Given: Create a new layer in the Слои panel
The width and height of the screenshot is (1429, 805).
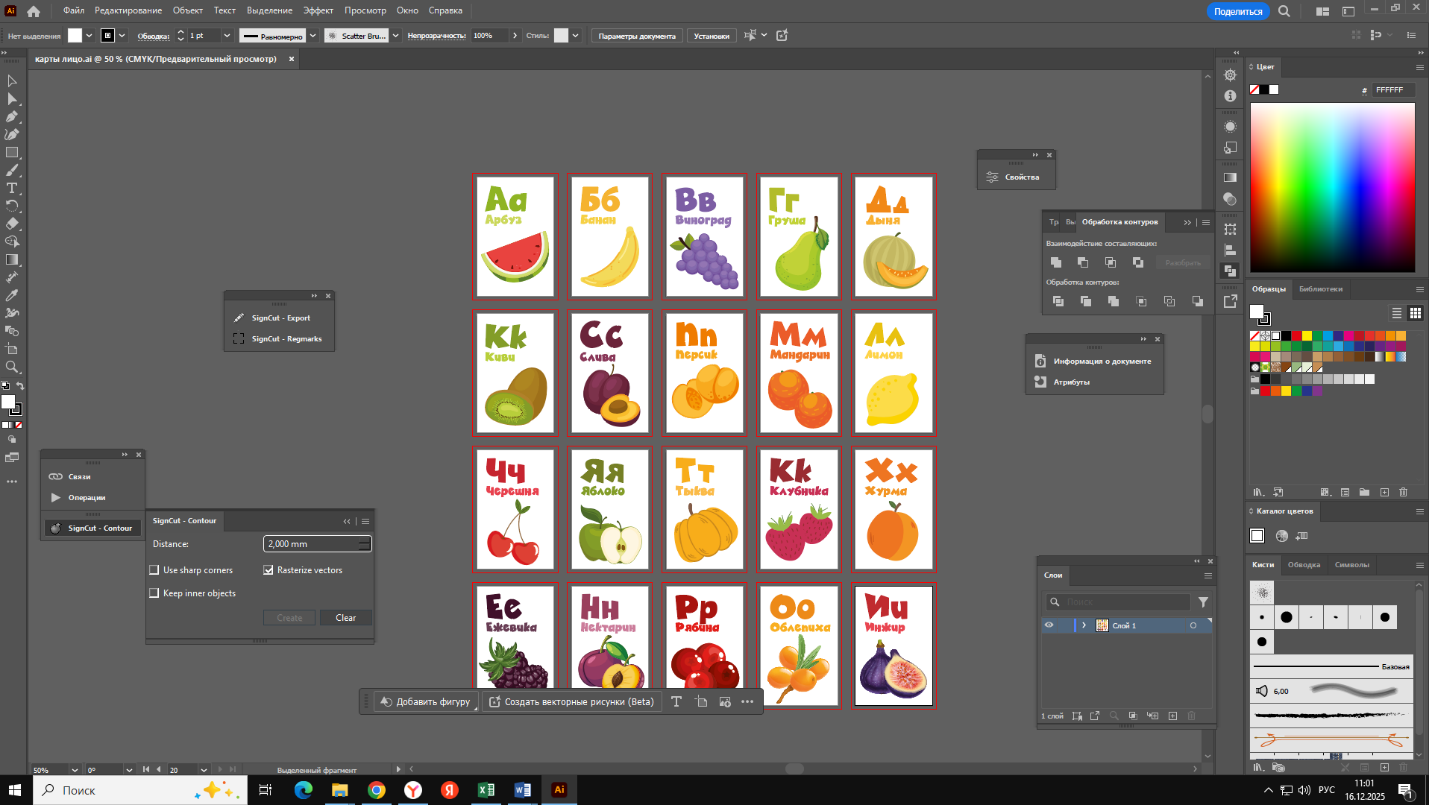Looking at the screenshot, I should pyautogui.click(x=1173, y=716).
